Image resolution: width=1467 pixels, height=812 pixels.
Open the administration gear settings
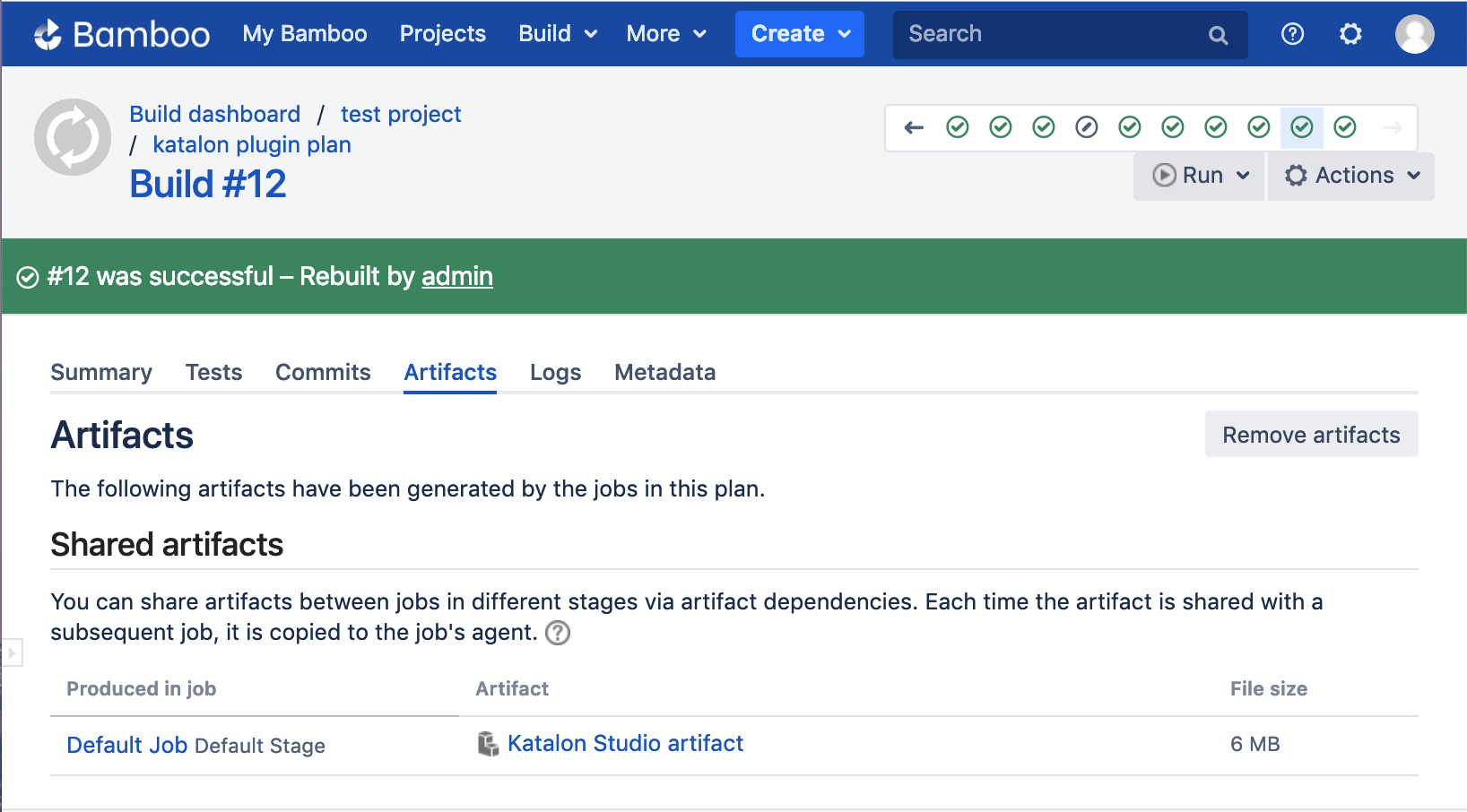pyautogui.click(x=1350, y=34)
